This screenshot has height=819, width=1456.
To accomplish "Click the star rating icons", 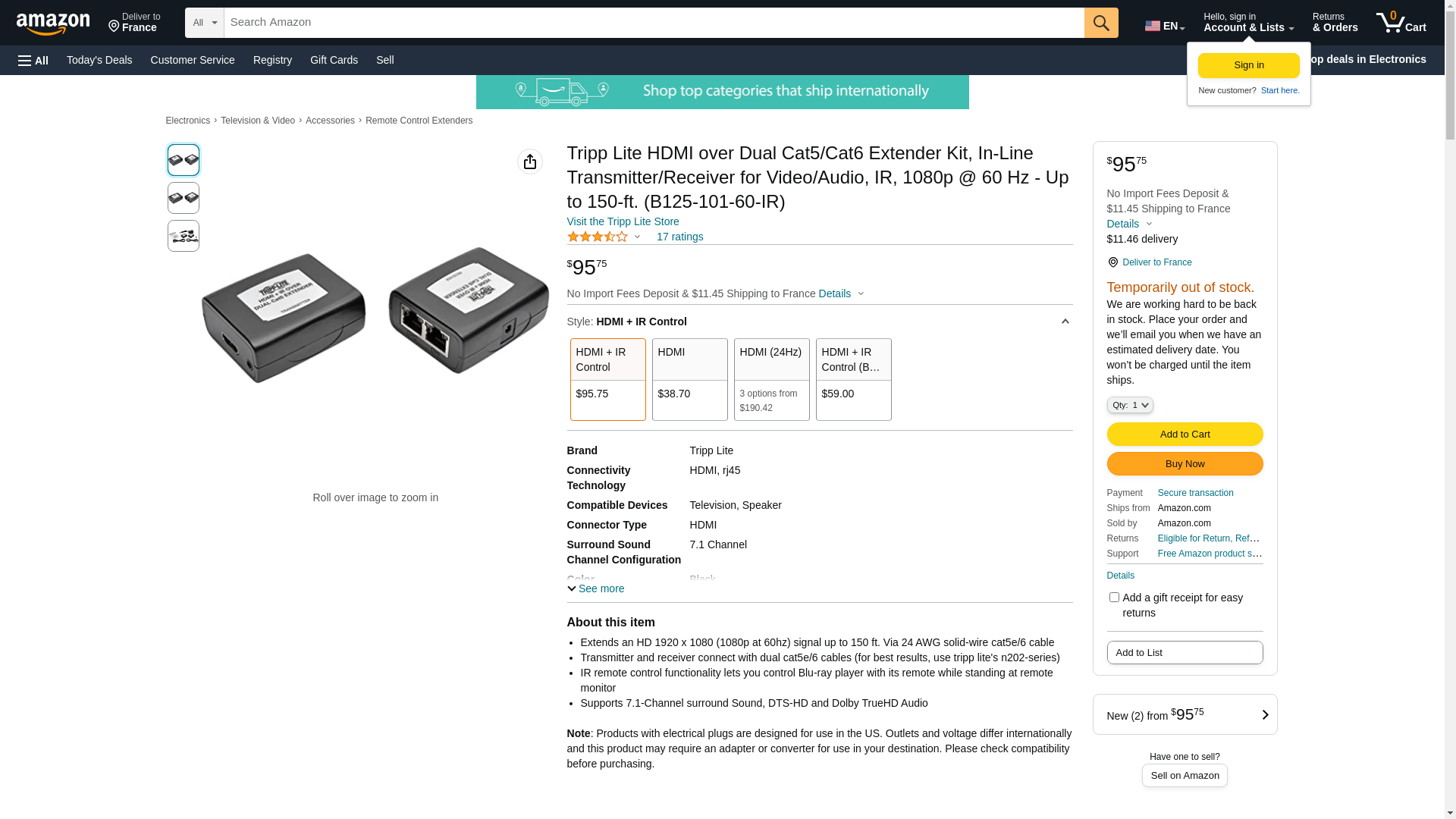I will [x=598, y=237].
